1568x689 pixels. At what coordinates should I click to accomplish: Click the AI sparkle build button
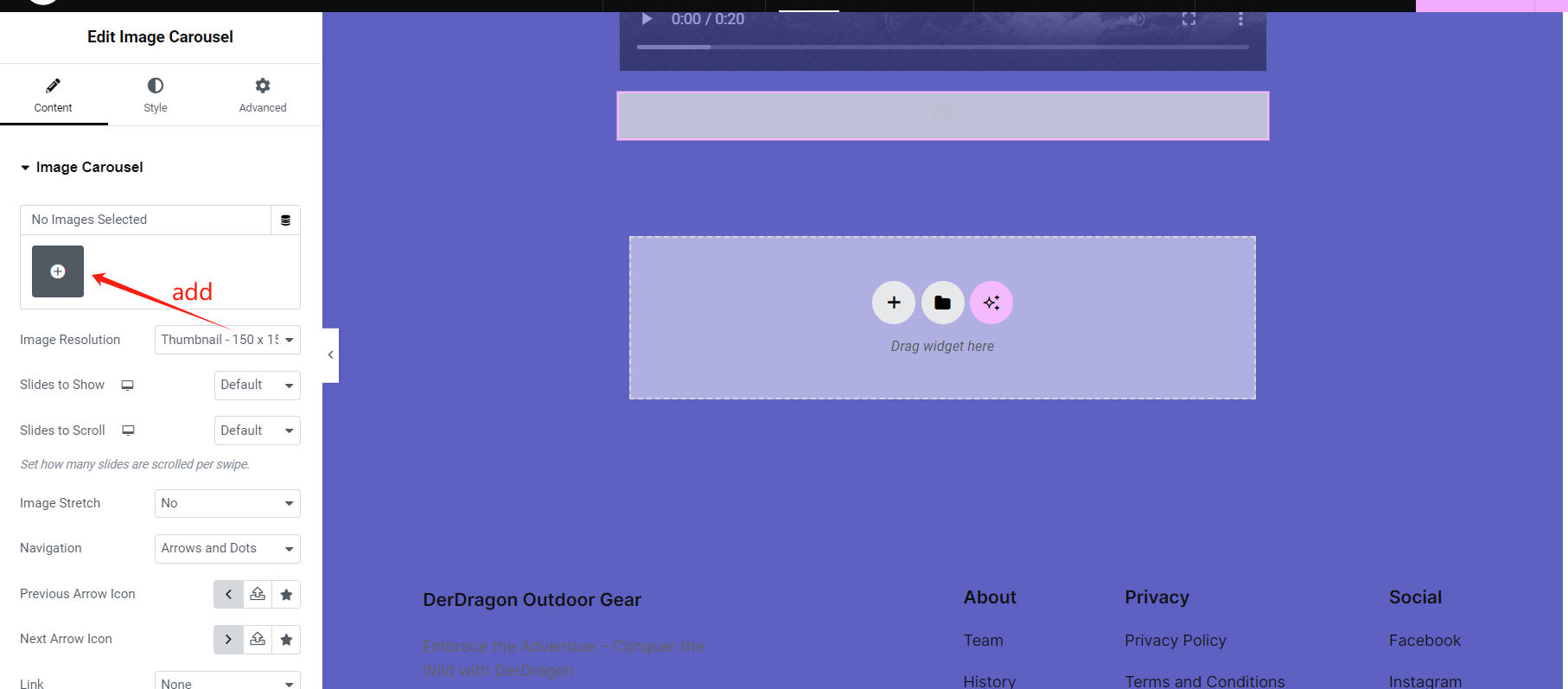(991, 303)
